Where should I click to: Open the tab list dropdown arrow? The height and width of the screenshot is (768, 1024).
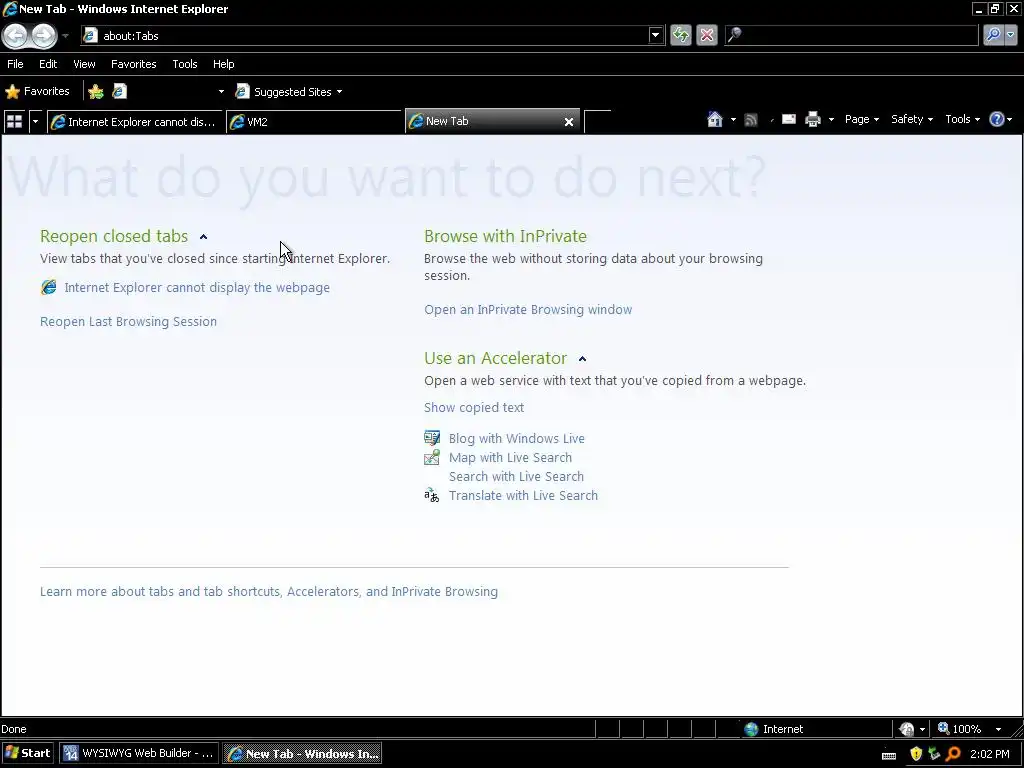(x=35, y=121)
